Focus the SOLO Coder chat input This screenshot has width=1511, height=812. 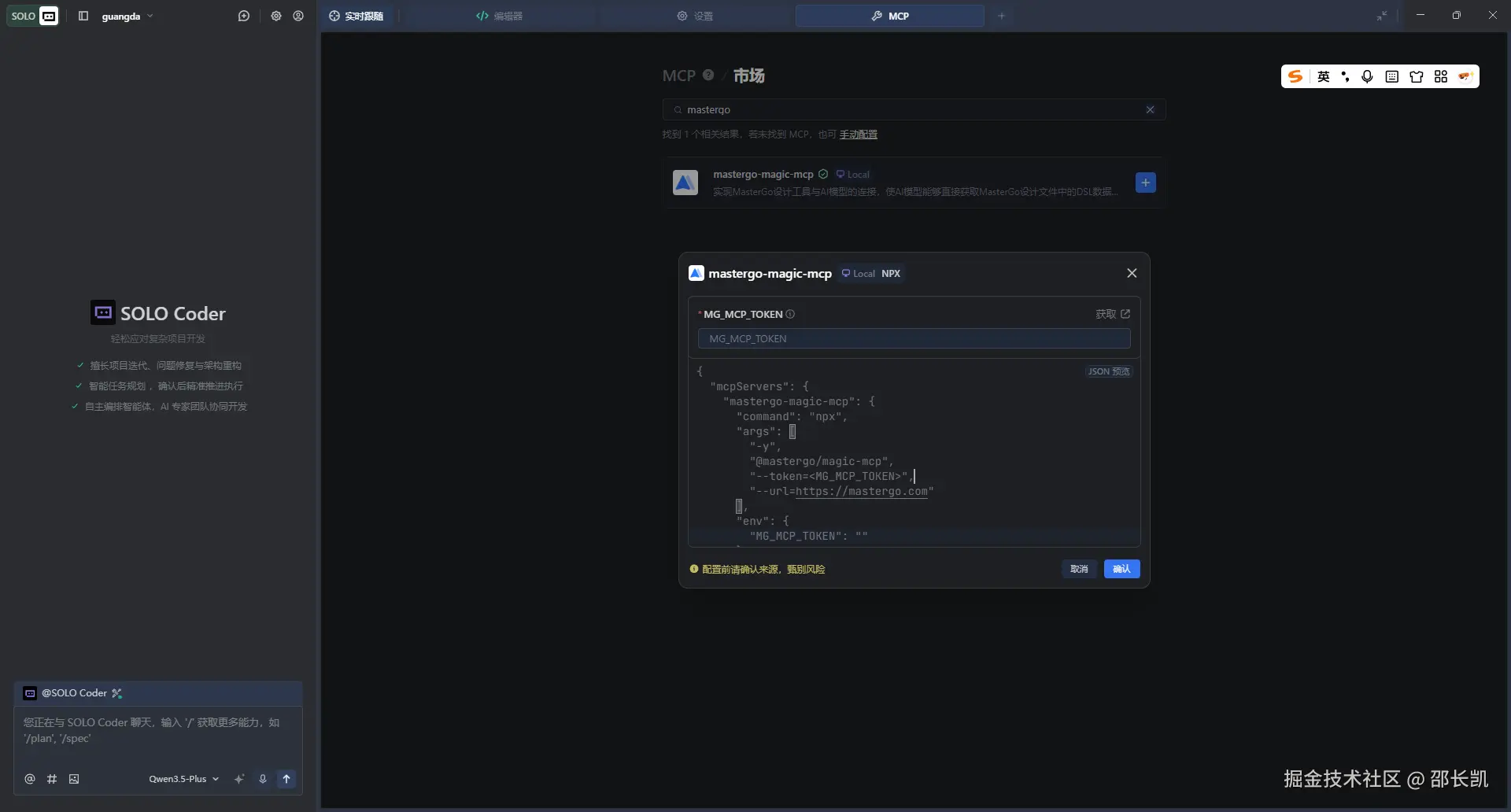click(157, 730)
